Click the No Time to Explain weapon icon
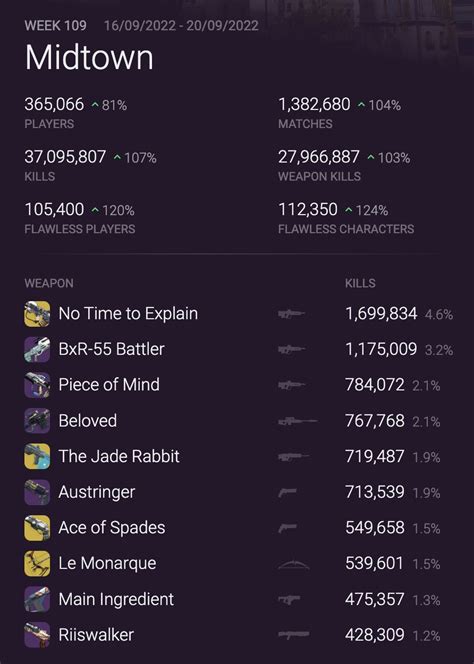The image size is (474, 664). (37, 314)
